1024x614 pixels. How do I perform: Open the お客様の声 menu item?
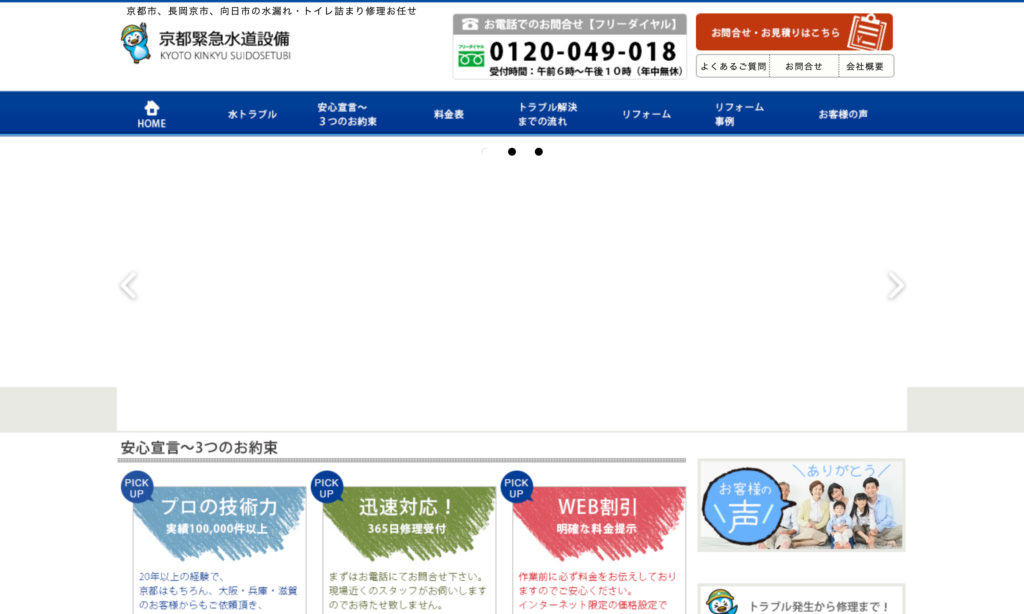[843, 114]
